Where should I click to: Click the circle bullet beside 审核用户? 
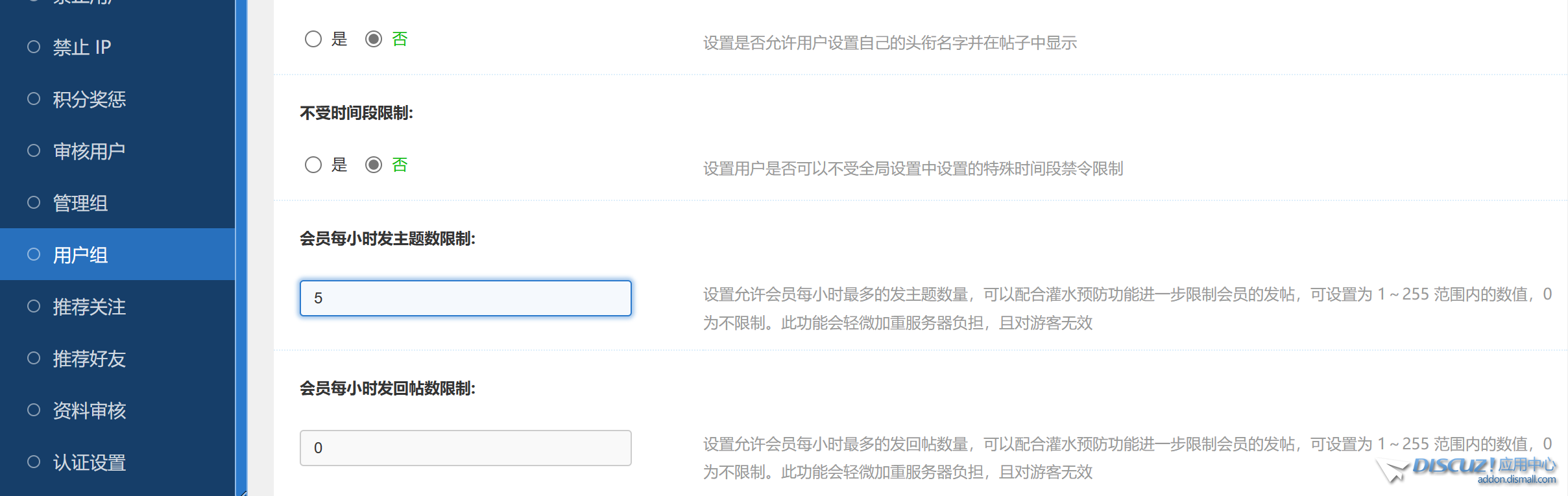pyautogui.click(x=34, y=150)
